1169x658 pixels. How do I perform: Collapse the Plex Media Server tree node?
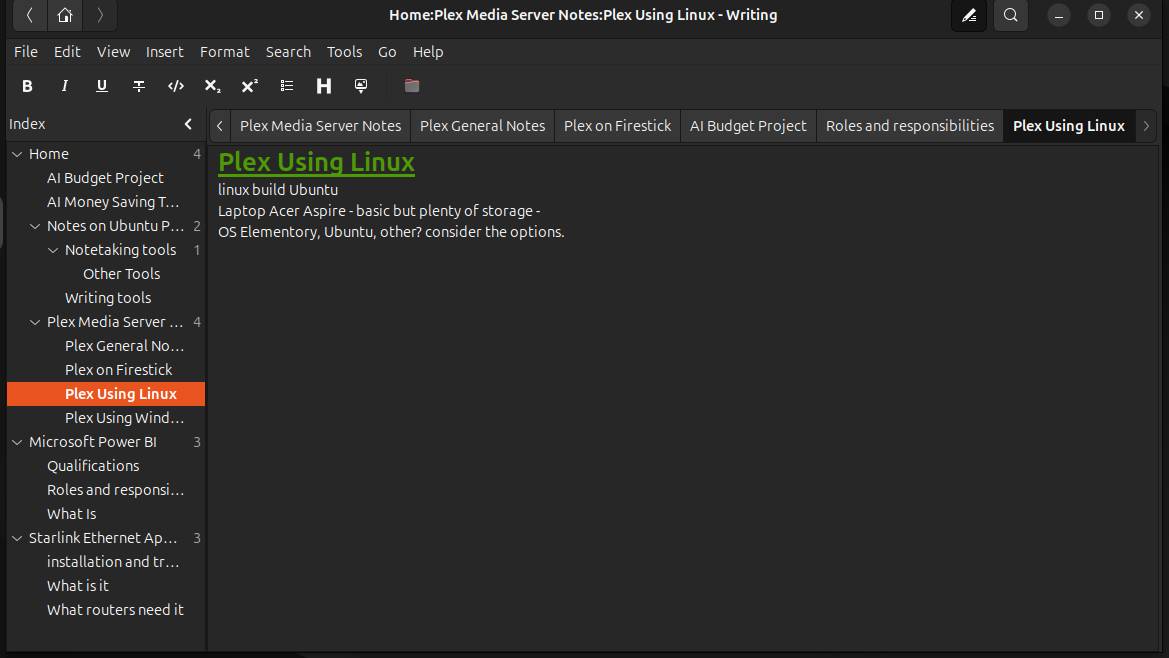(36, 322)
